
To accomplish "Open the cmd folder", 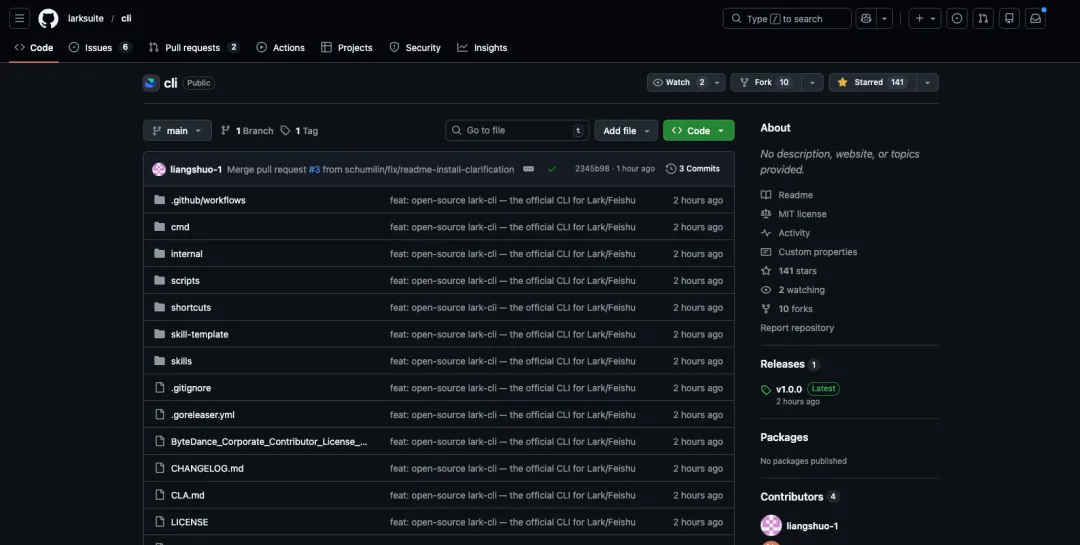I will (x=180, y=227).
